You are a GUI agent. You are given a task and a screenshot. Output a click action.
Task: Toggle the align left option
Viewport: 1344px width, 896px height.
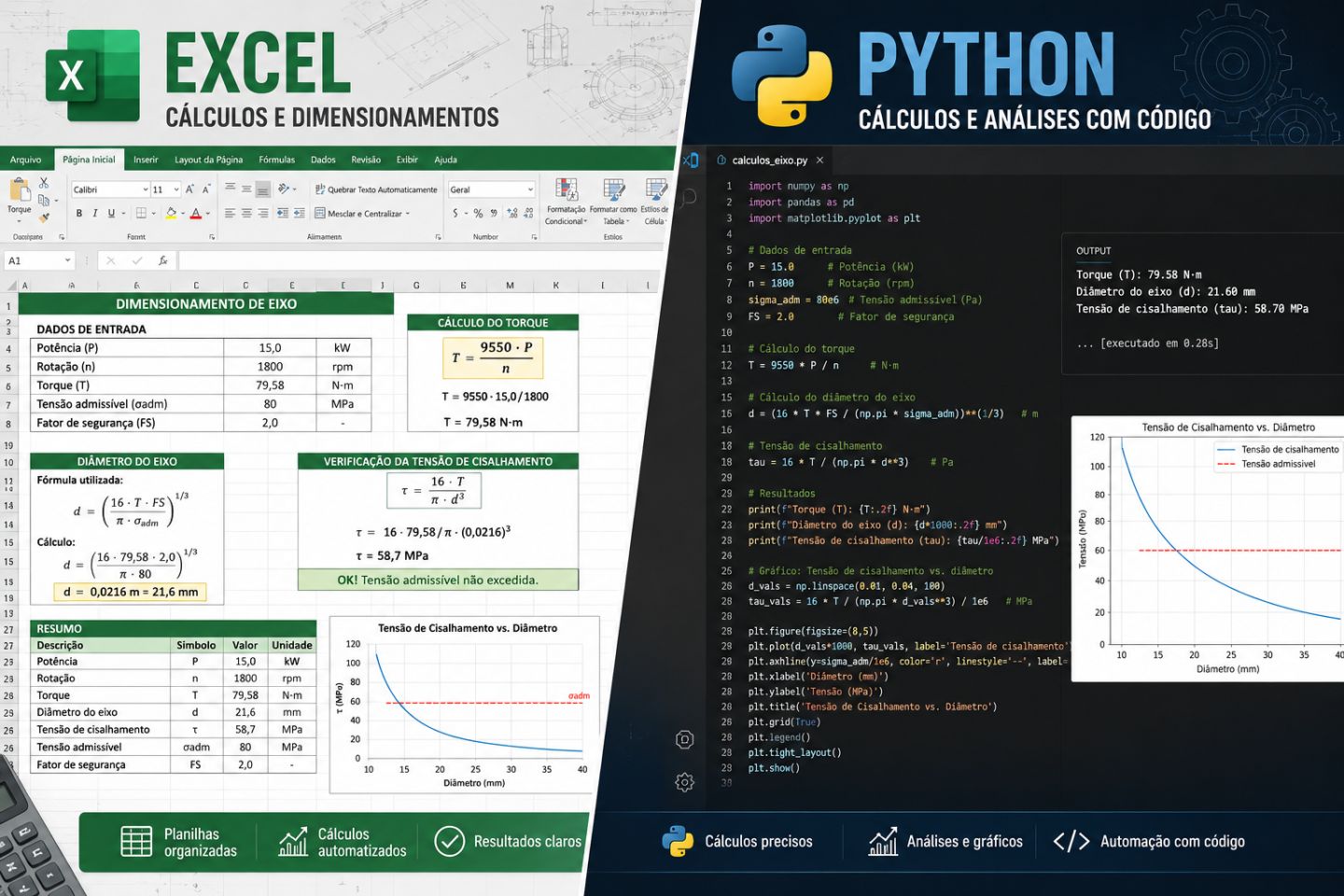coord(230,213)
